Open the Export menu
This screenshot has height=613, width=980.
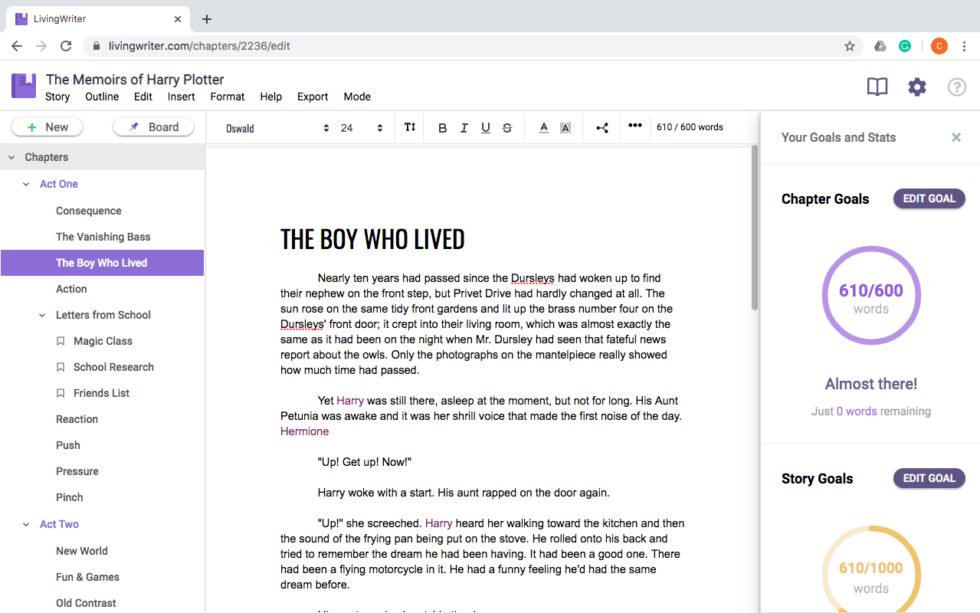[x=312, y=97]
